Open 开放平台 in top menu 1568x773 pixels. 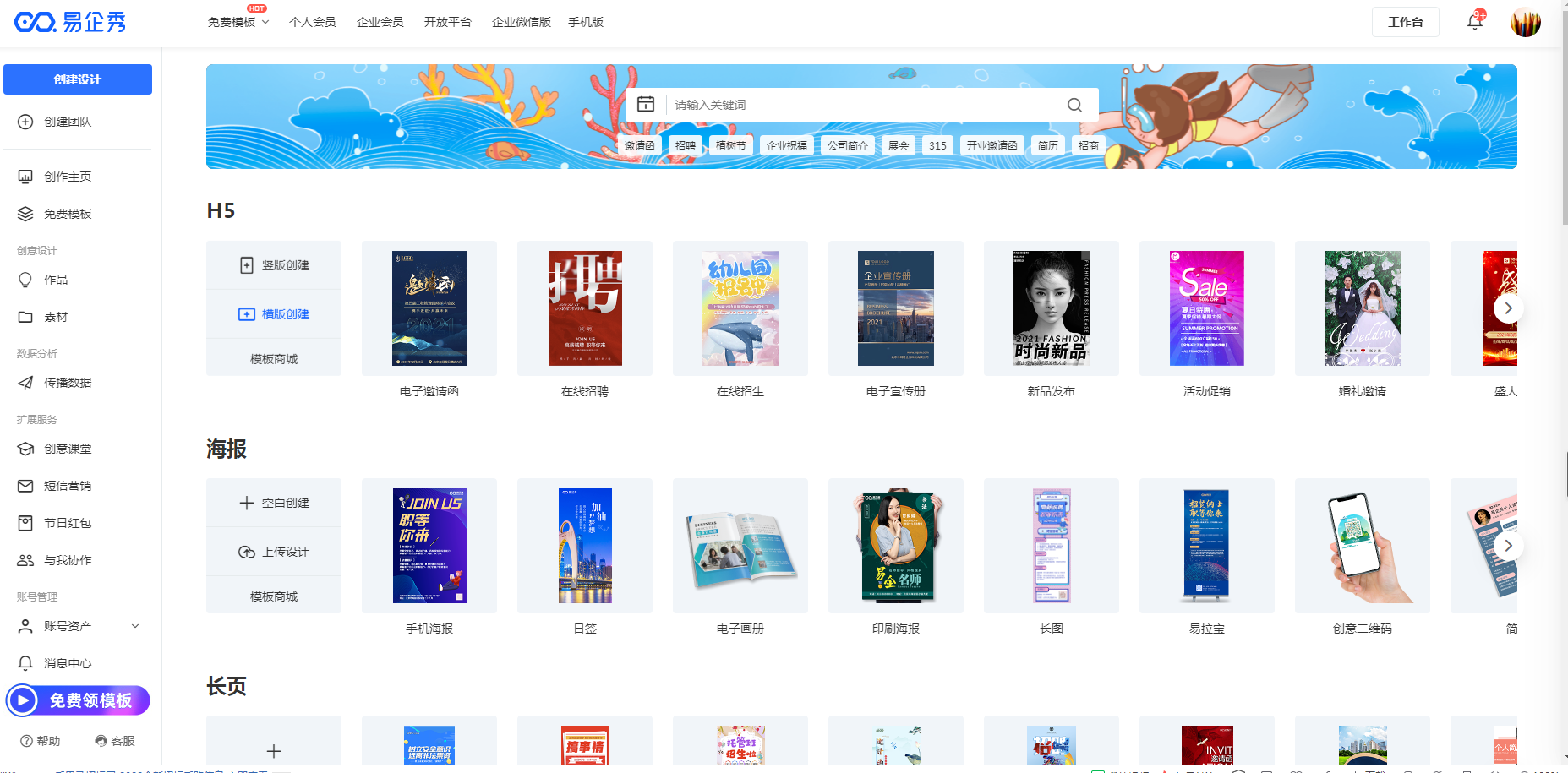click(x=448, y=22)
